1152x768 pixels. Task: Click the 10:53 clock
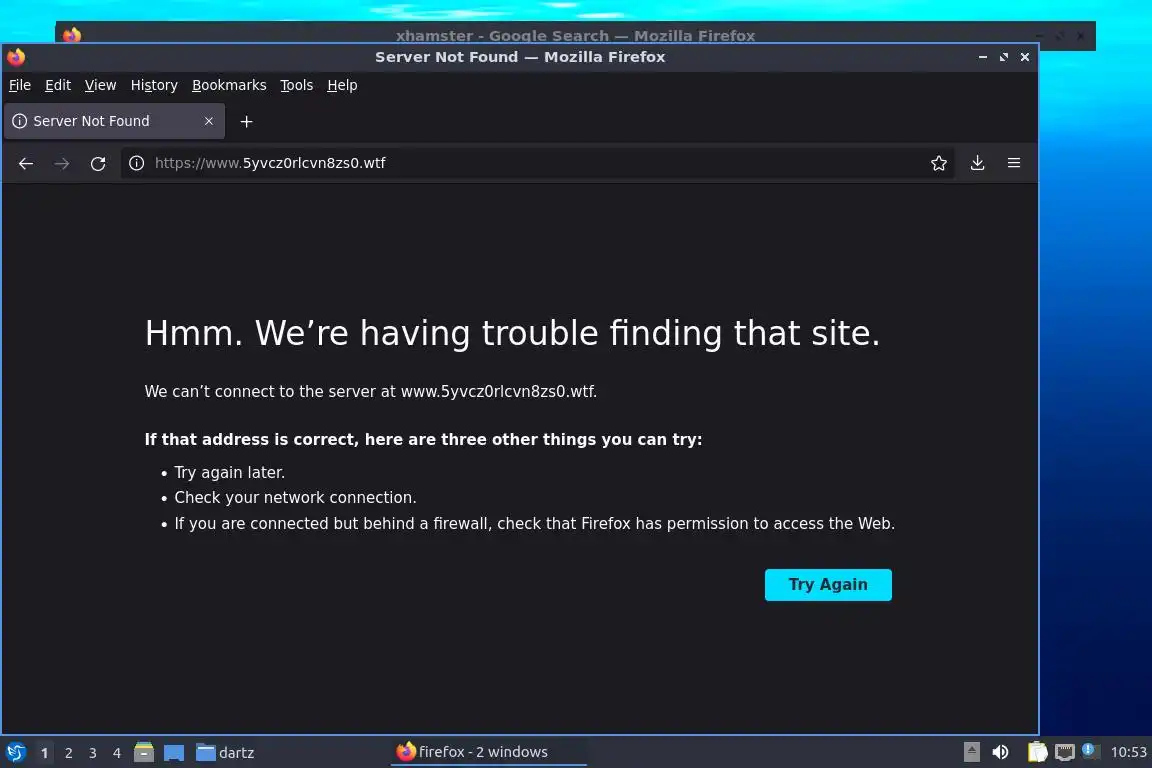pos(1128,753)
